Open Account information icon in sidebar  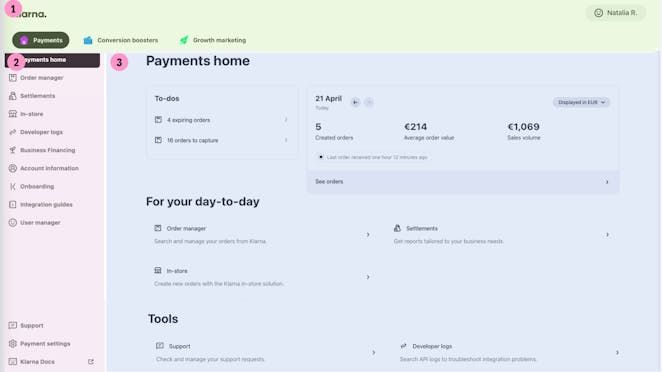click(x=13, y=168)
